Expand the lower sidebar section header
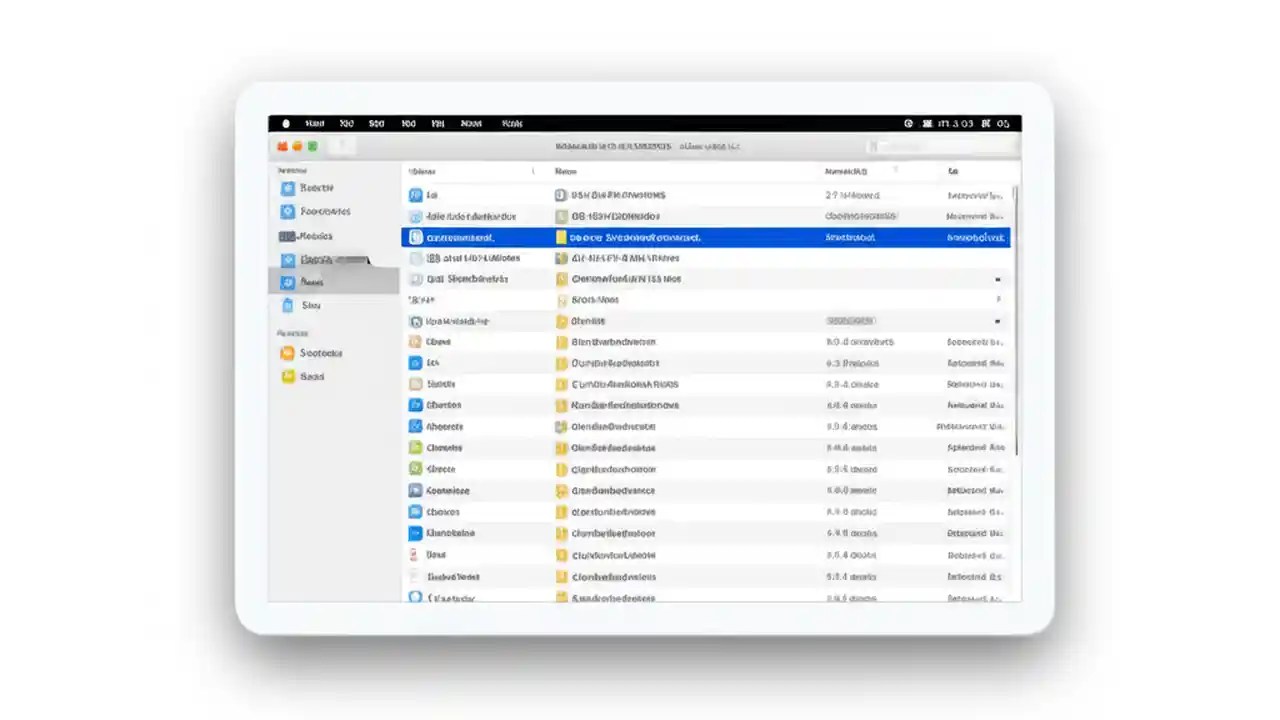 tap(292, 331)
